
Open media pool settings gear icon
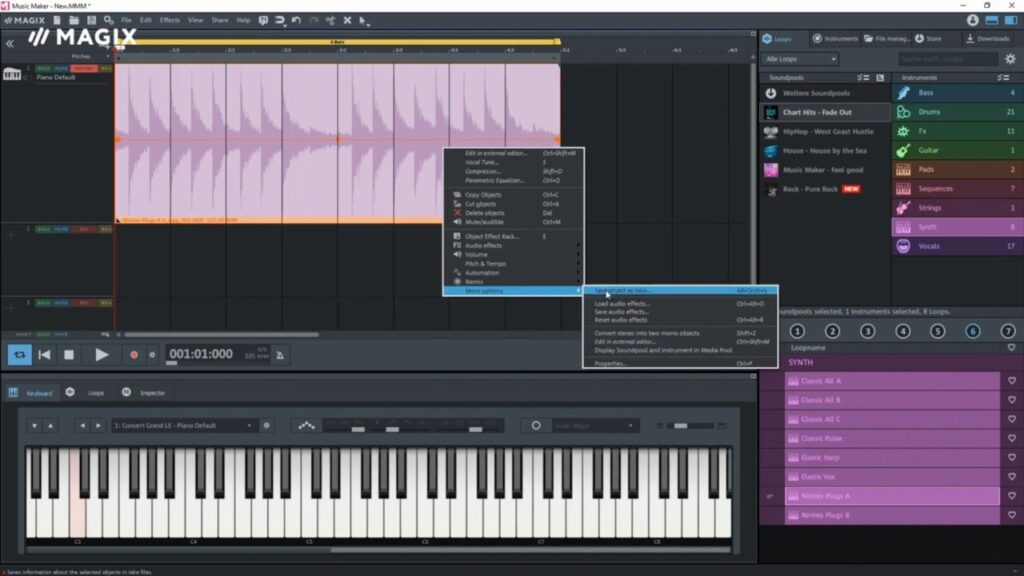1010,59
